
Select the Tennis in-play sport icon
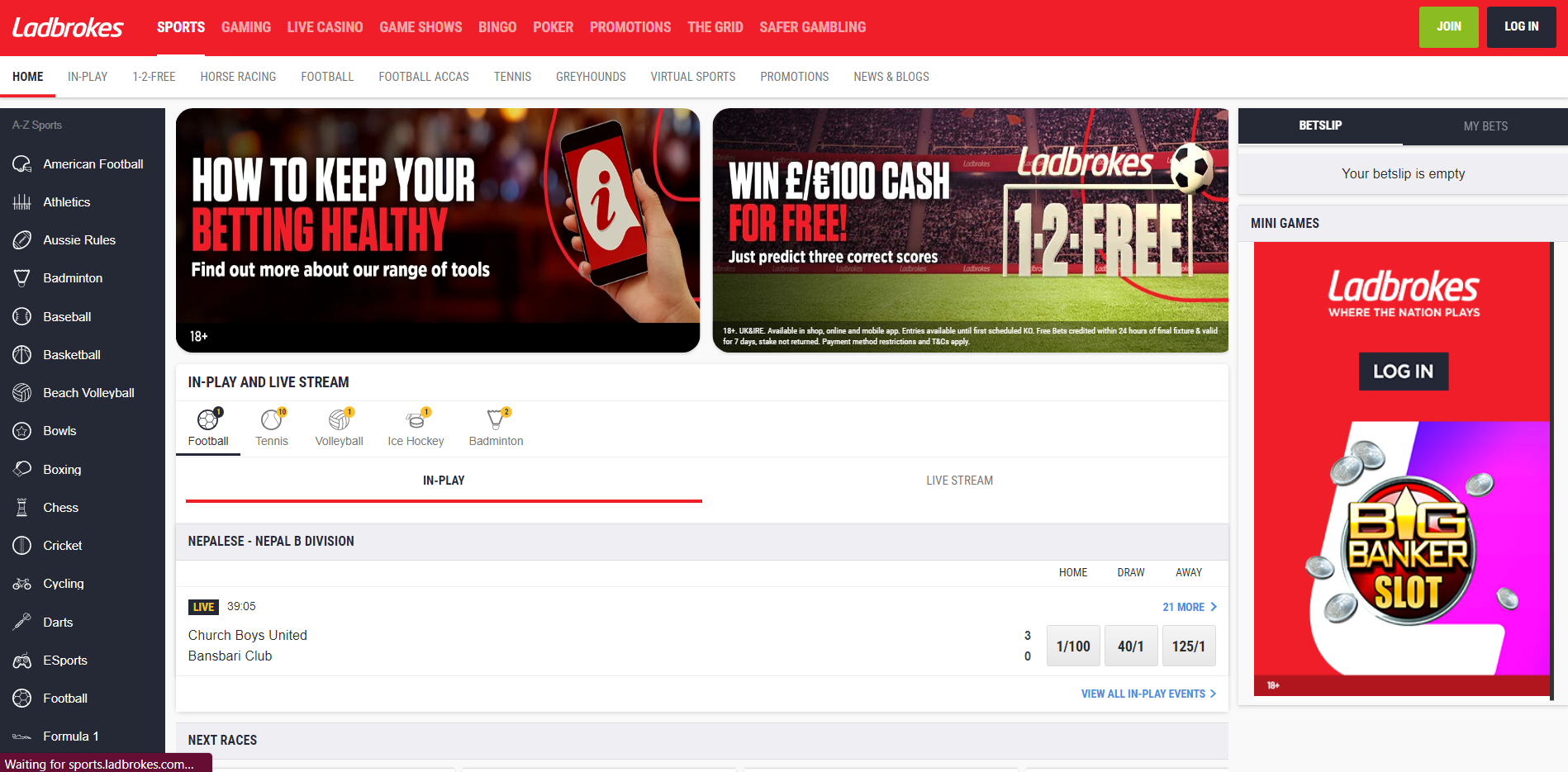click(272, 419)
